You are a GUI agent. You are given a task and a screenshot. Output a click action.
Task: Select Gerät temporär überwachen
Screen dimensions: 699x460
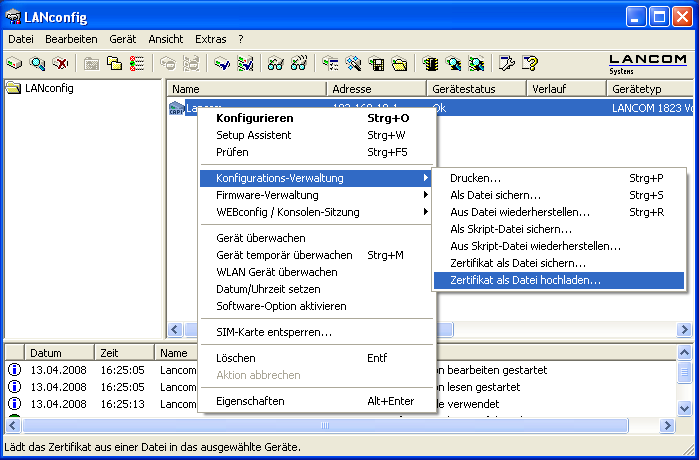coord(317,255)
